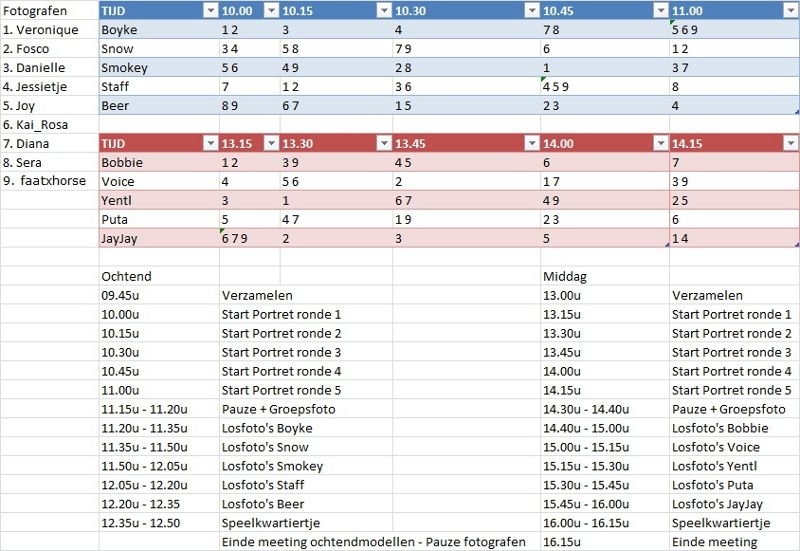800x551 pixels.
Task: Click the 13.45 header filter arrow
Action: (532, 143)
